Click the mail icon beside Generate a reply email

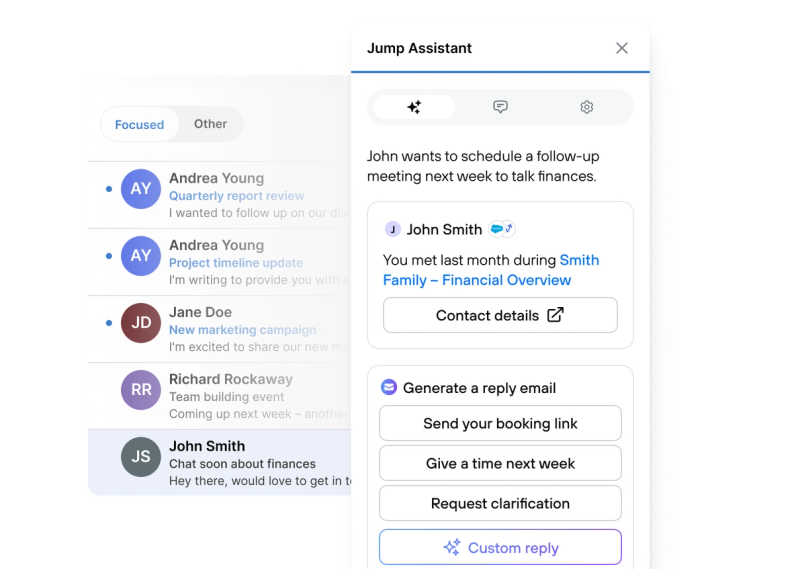pyautogui.click(x=389, y=387)
